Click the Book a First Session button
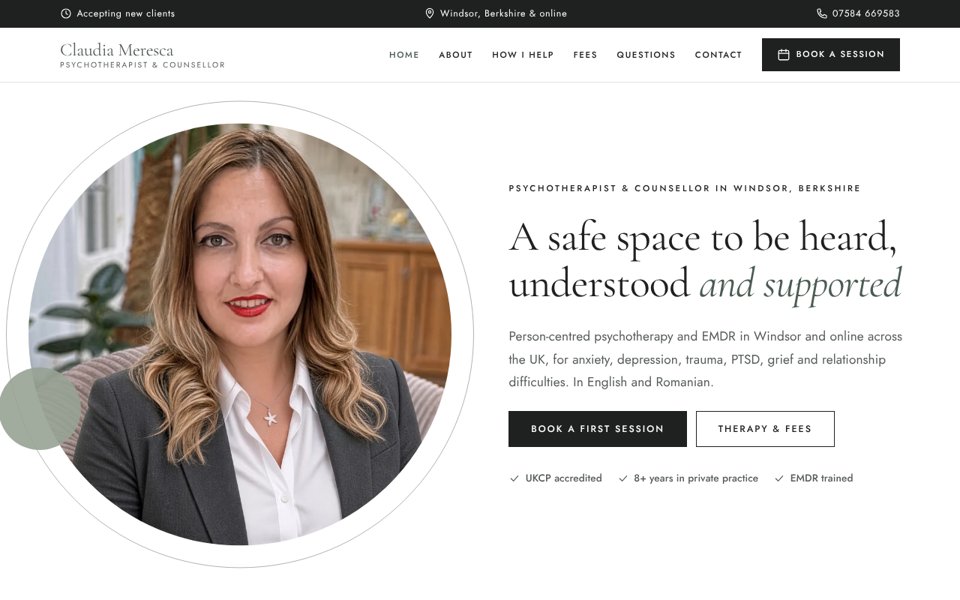 598,429
